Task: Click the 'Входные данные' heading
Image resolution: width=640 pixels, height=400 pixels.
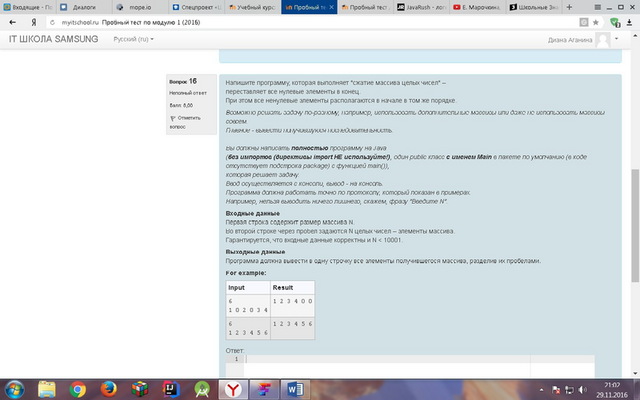Action: (x=253, y=213)
